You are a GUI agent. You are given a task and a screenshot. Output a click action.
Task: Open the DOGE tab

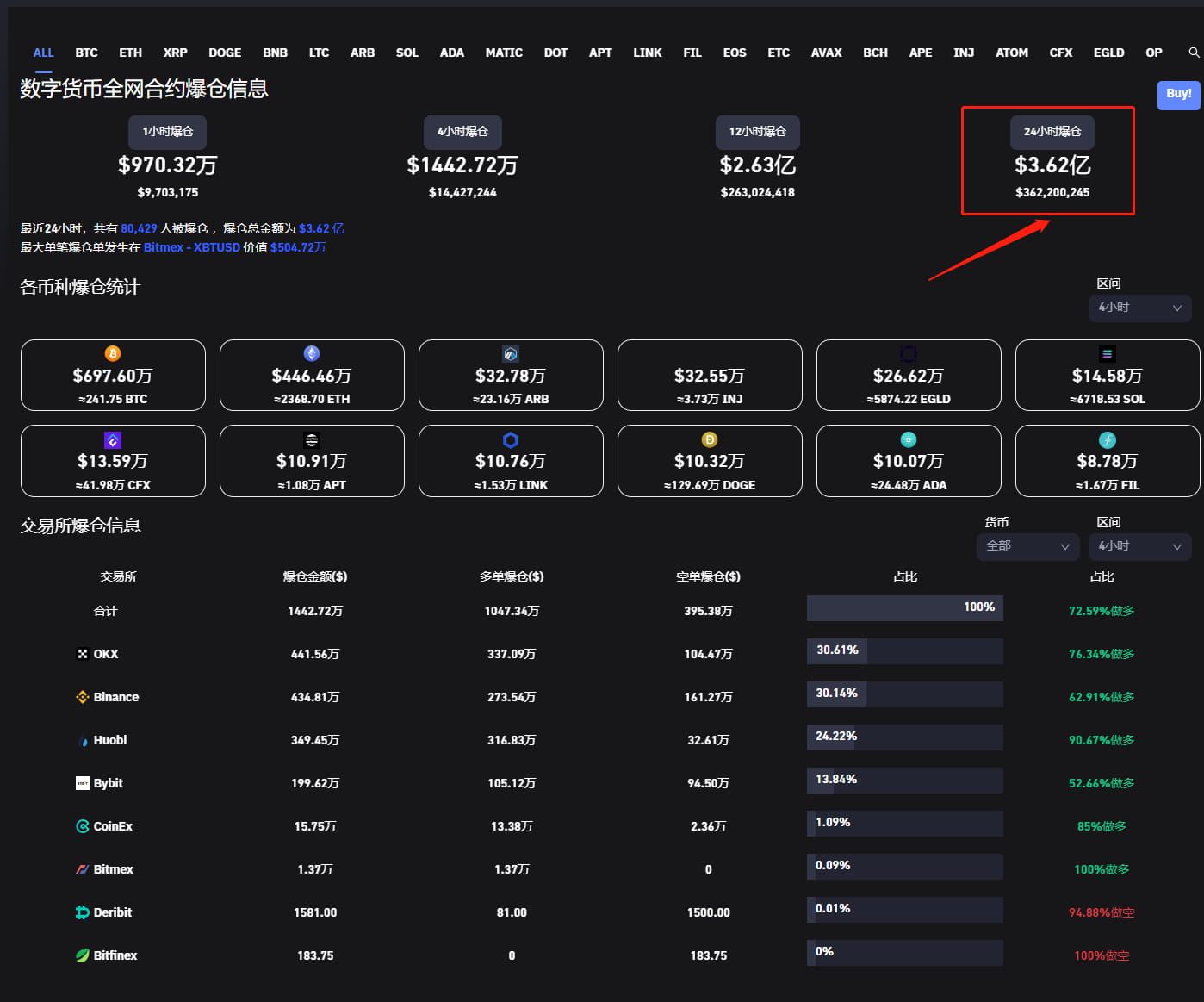click(225, 53)
